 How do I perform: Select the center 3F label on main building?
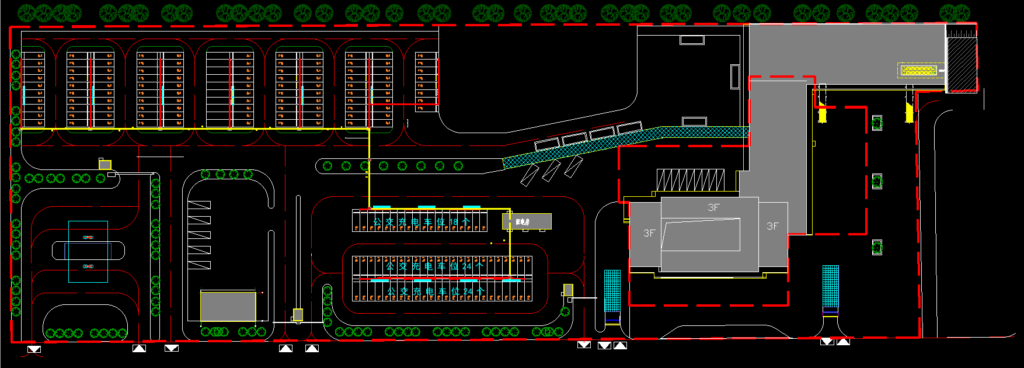pyautogui.click(x=714, y=207)
